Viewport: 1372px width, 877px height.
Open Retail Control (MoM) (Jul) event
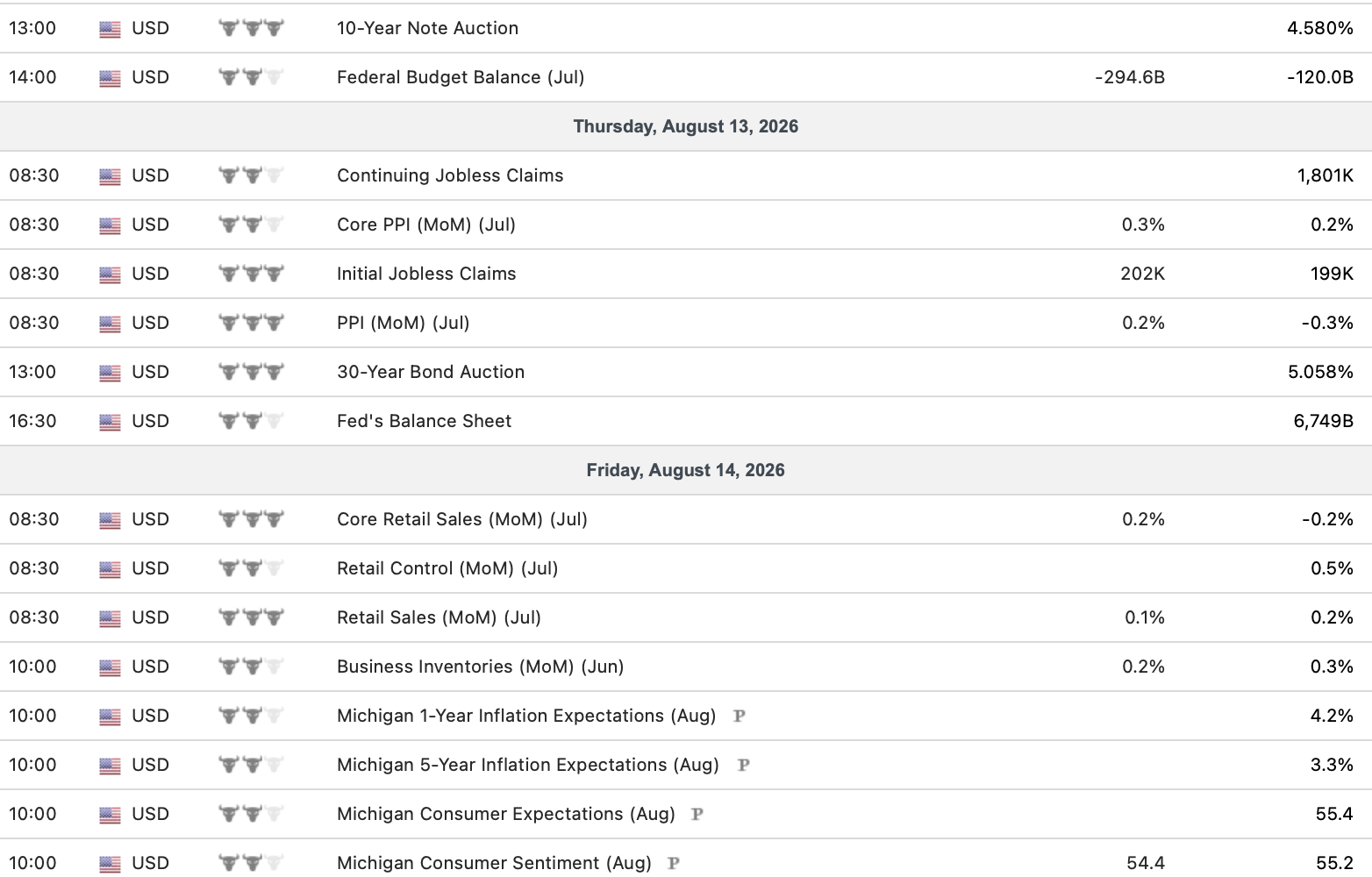[447, 568]
